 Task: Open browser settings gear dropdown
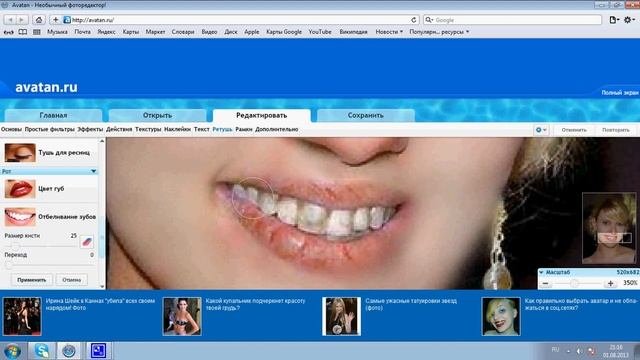tap(629, 20)
